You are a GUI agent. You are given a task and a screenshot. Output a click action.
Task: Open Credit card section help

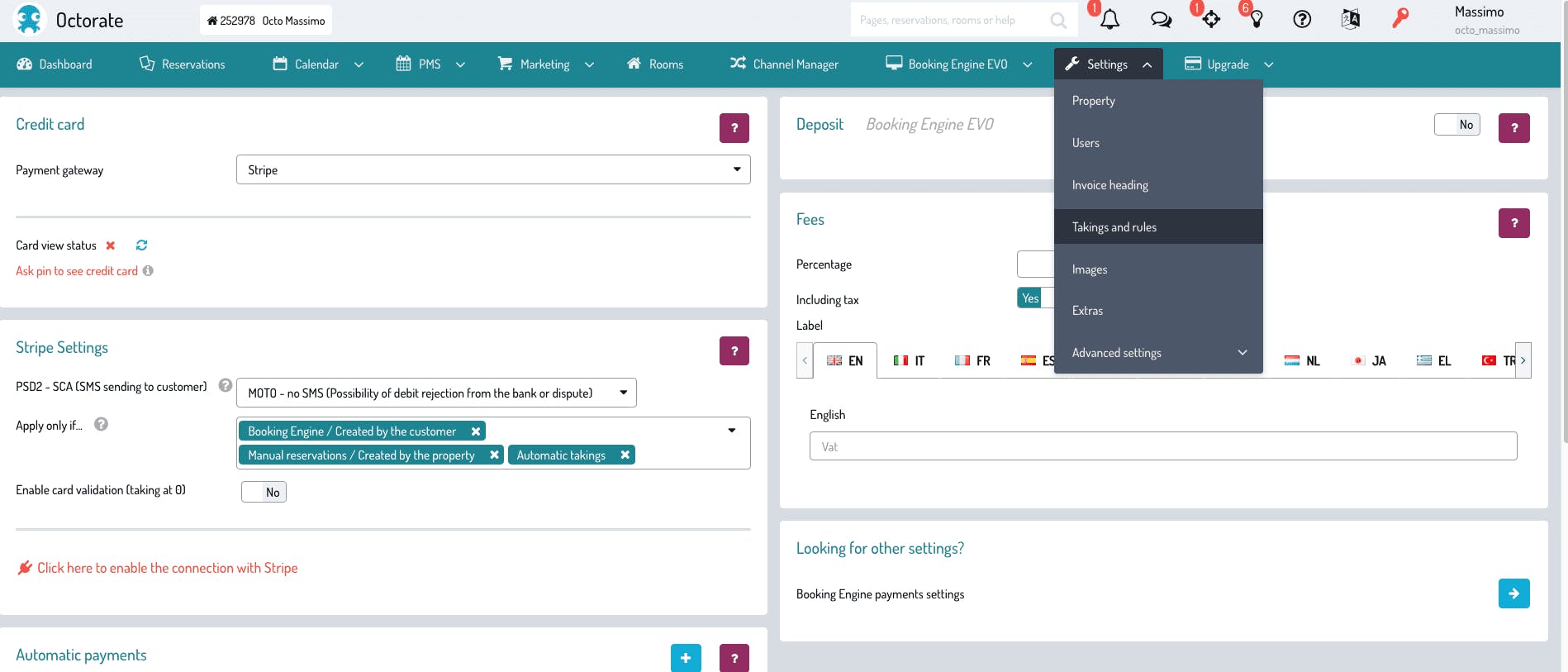(x=734, y=128)
